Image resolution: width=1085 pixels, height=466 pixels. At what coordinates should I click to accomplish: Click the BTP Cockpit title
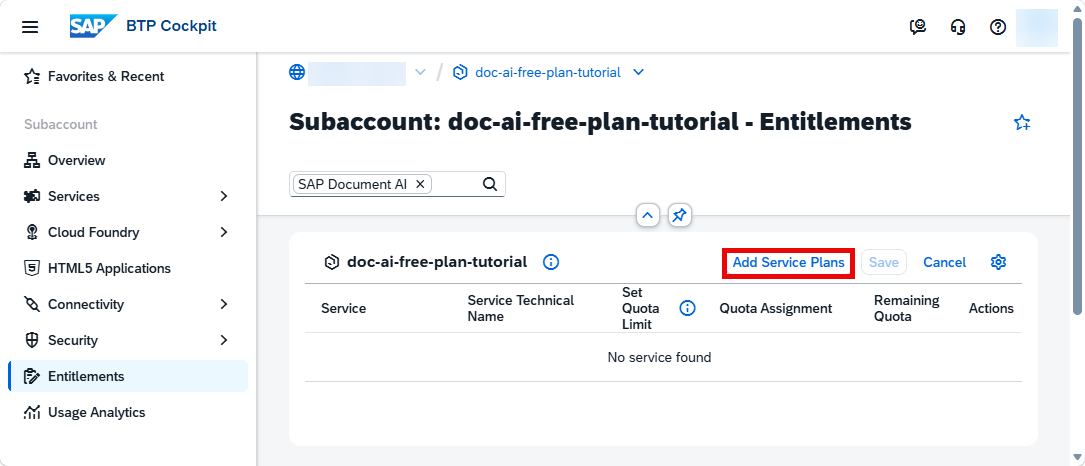tap(171, 26)
